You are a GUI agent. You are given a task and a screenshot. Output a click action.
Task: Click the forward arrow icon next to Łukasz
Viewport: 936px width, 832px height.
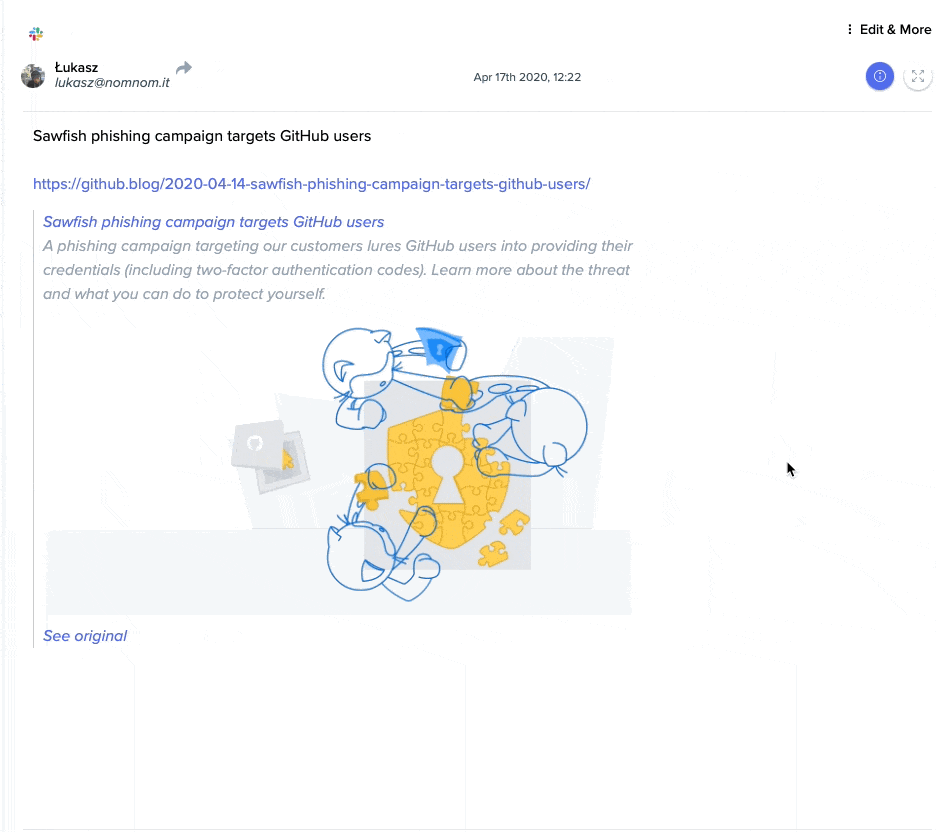184,67
